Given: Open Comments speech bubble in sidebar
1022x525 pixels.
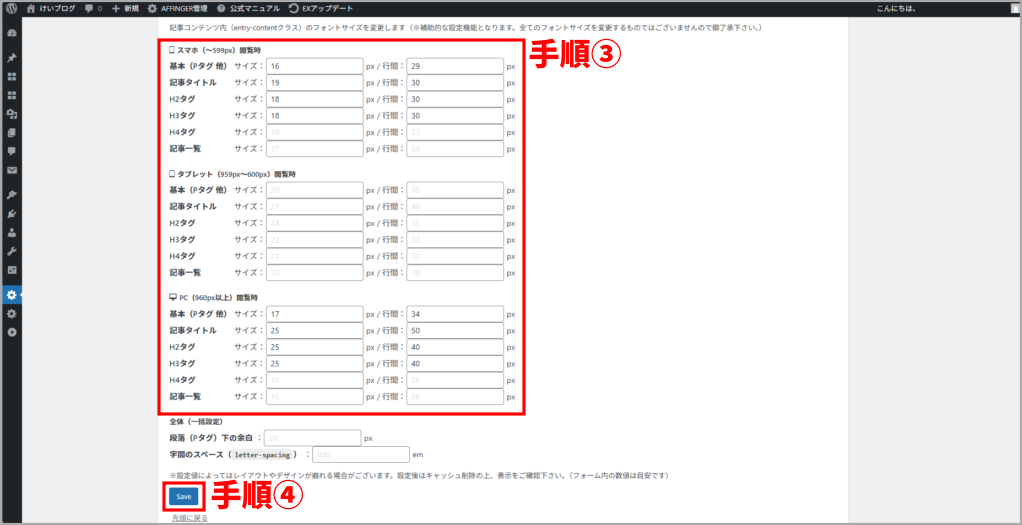Looking at the screenshot, I should [12, 151].
